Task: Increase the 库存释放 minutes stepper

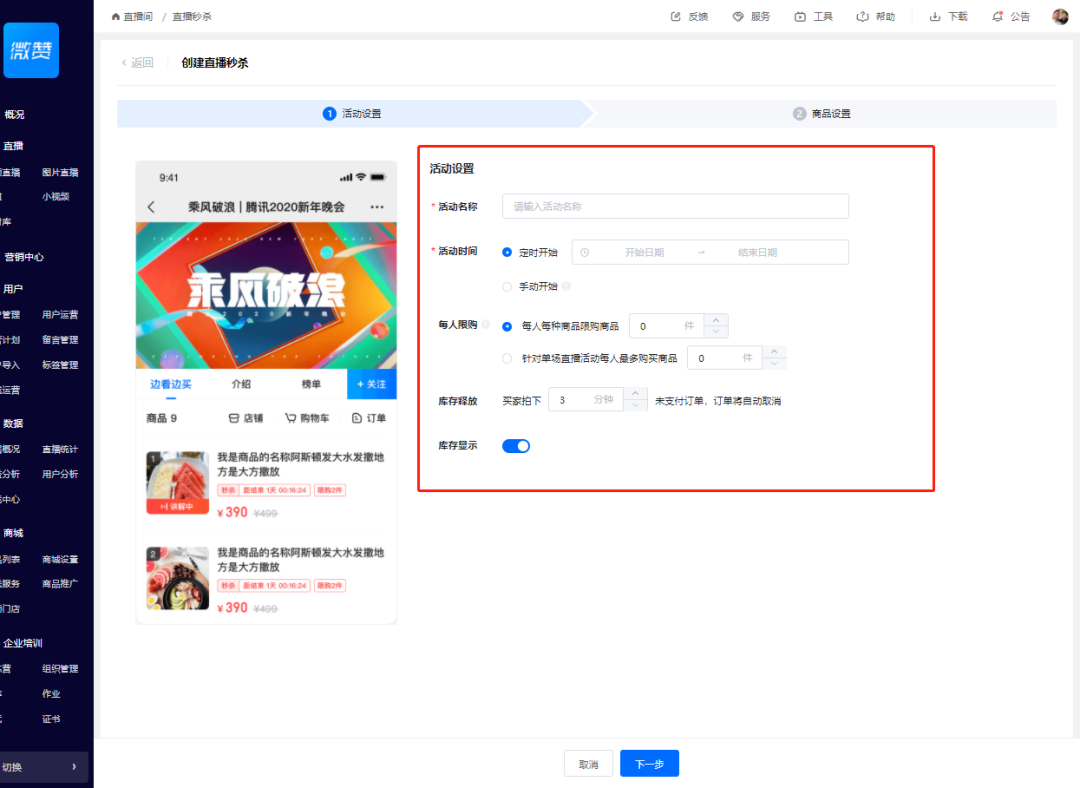Action: (x=635, y=393)
